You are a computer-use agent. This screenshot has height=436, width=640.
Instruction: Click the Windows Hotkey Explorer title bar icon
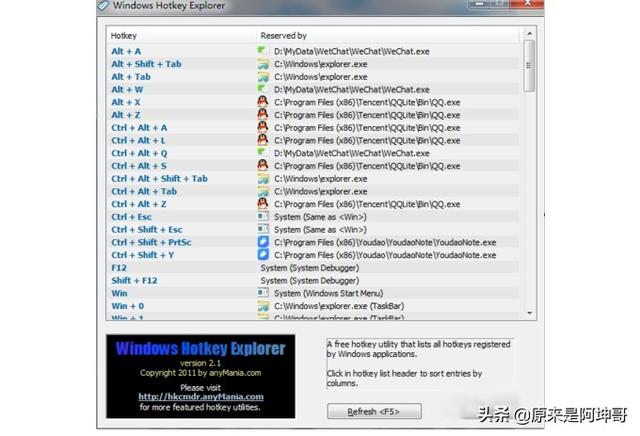103,5
